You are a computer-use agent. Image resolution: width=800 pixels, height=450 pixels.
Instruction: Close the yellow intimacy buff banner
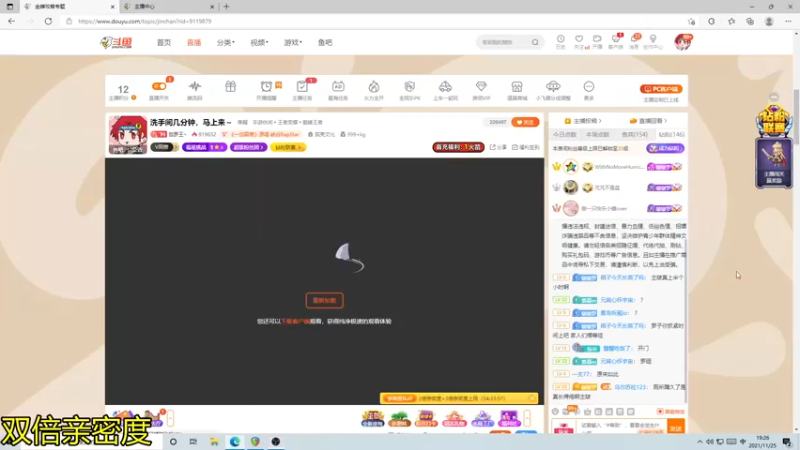tap(532, 398)
